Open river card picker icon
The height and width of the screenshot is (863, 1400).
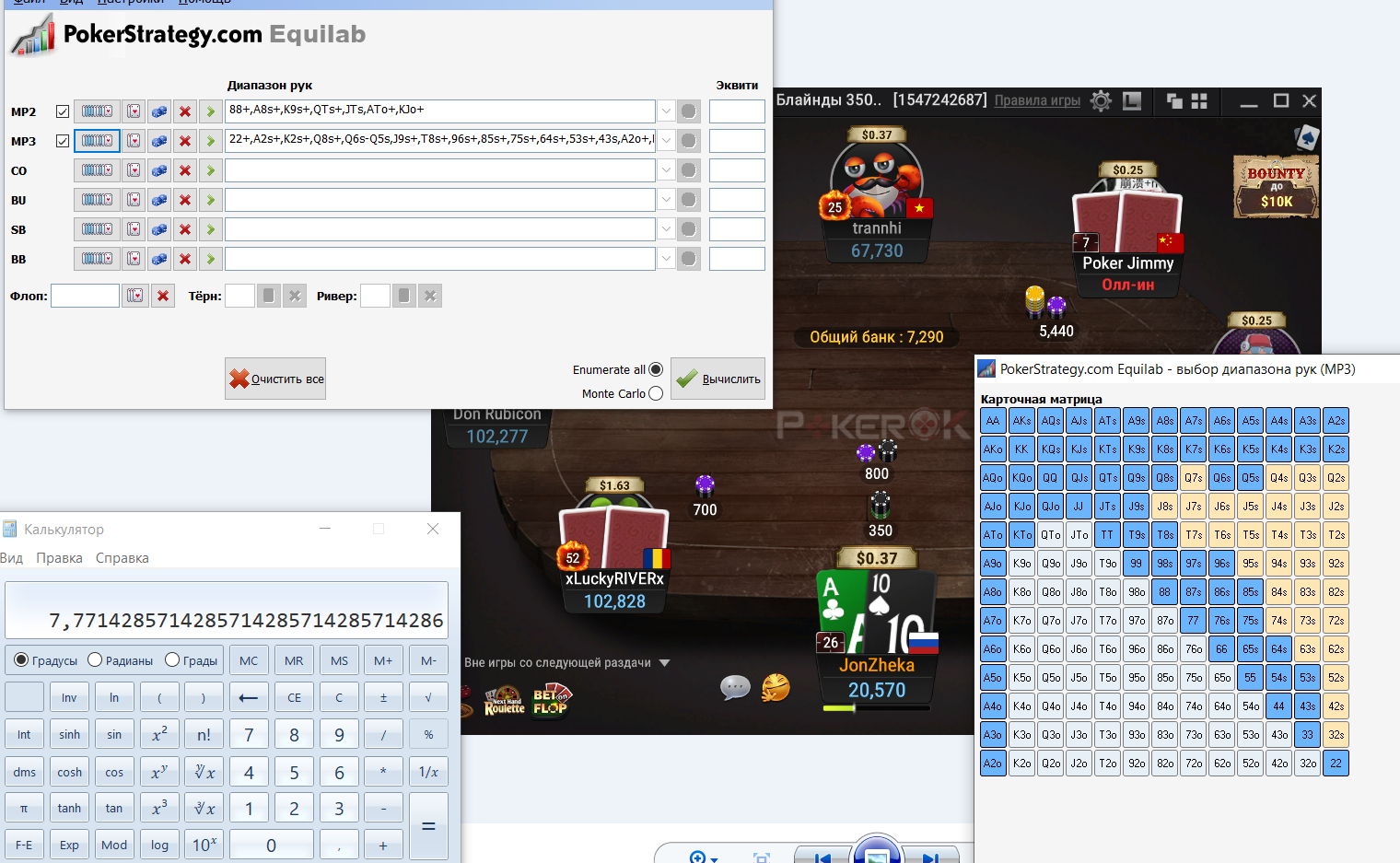pyautogui.click(x=402, y=296)
